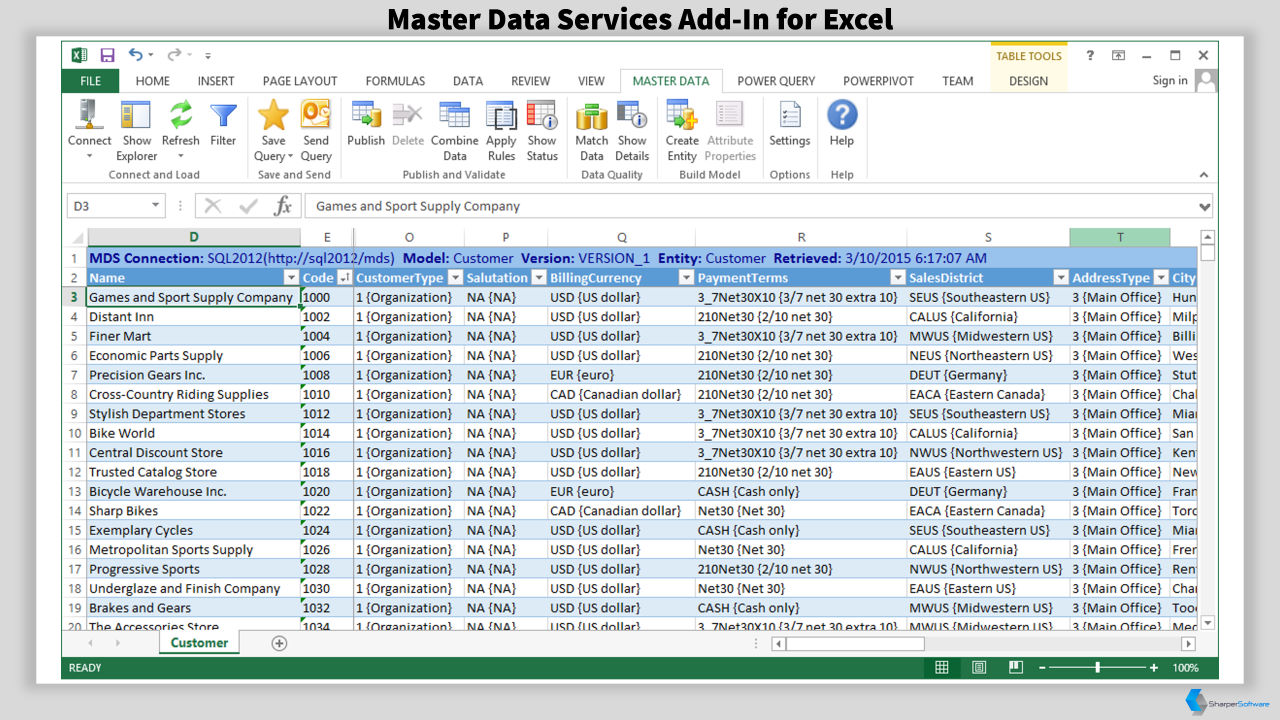The width and height of the screenshot is (1280, 720).
Task: Open the SalesDistrict filter dropdown
Action: 1061,278
